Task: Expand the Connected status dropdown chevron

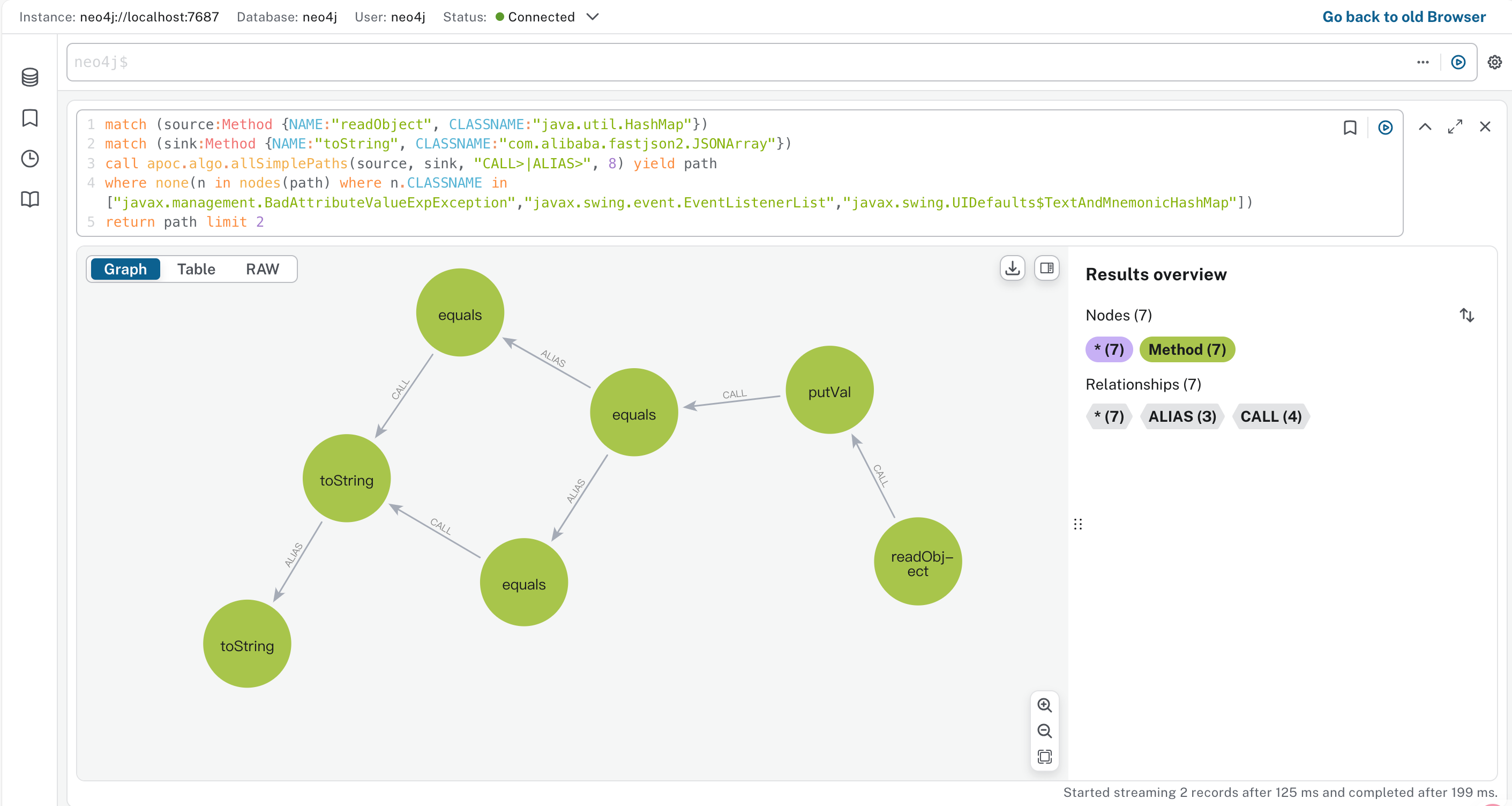Action: pos(593,17)
